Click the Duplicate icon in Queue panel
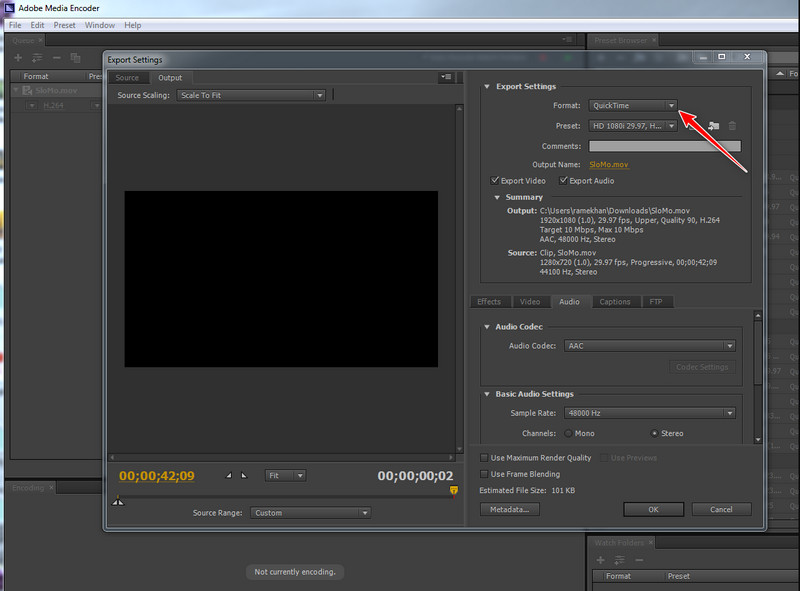Image resolution: width=800 pixels, height=591 pixels. pyautogui.click(x=76, y=58)
